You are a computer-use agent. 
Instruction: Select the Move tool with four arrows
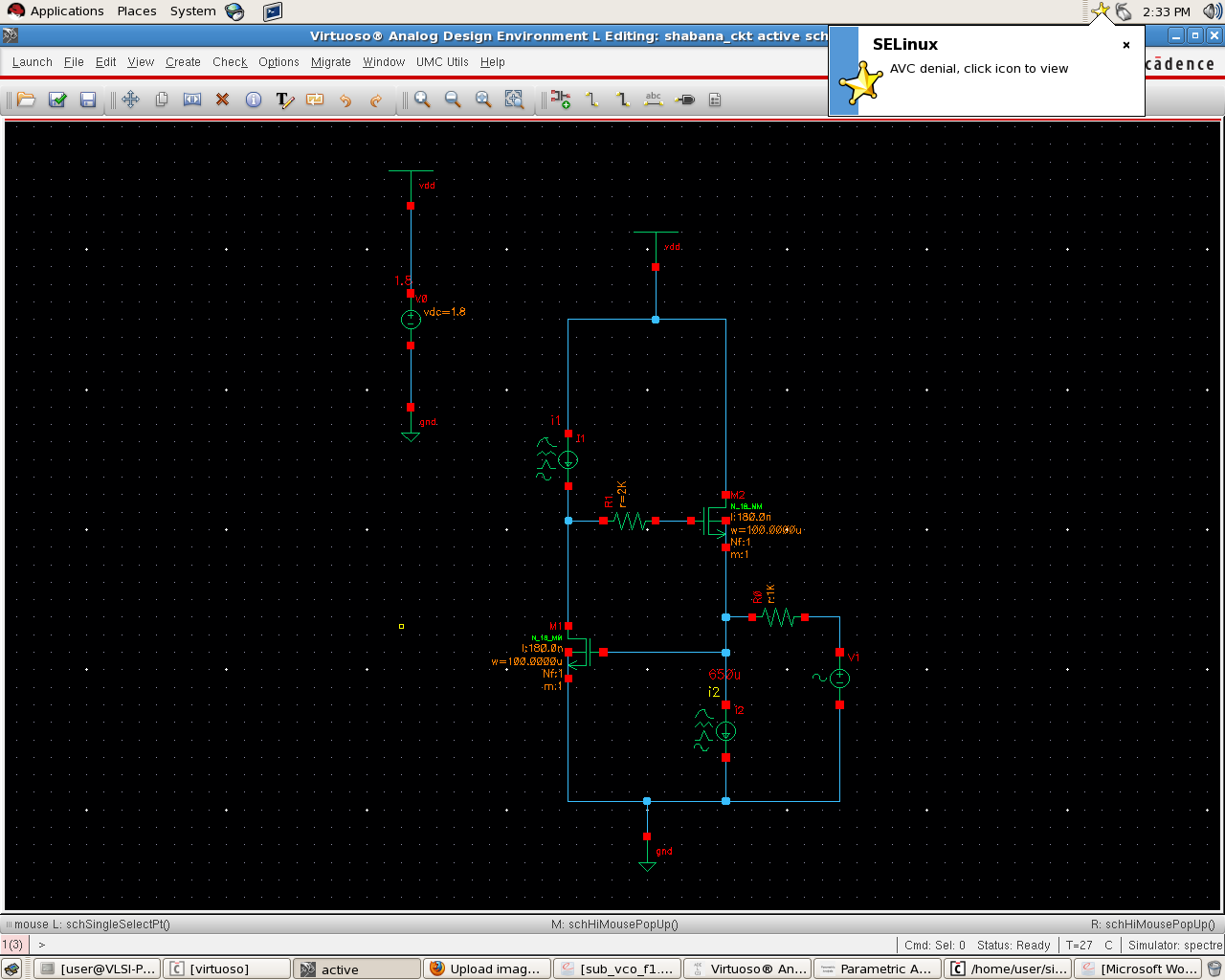(131, 100)
